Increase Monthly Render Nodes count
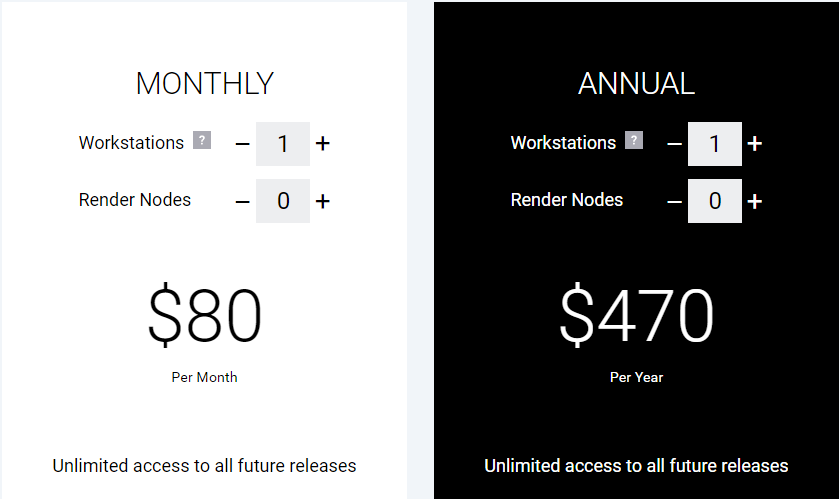This screenshot has width=840, height=499. click(x=322, y=202)
